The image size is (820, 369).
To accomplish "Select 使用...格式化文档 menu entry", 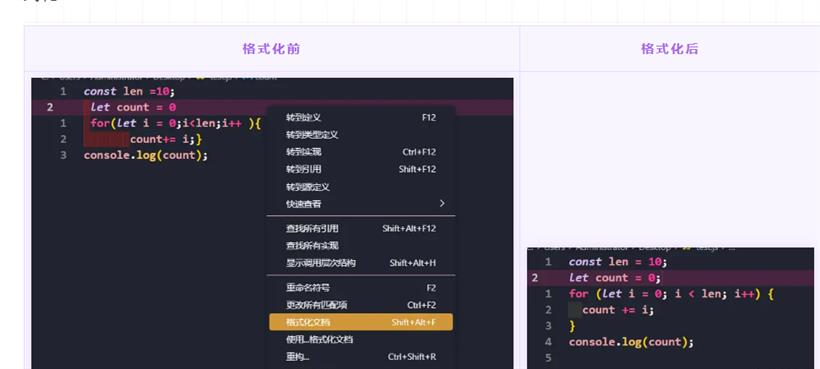I will coord(361,339).
